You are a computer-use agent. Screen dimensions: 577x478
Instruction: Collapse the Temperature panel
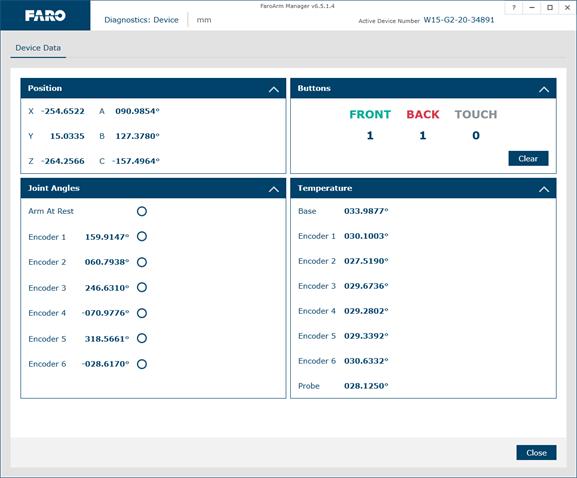click(x=544, y=189)
